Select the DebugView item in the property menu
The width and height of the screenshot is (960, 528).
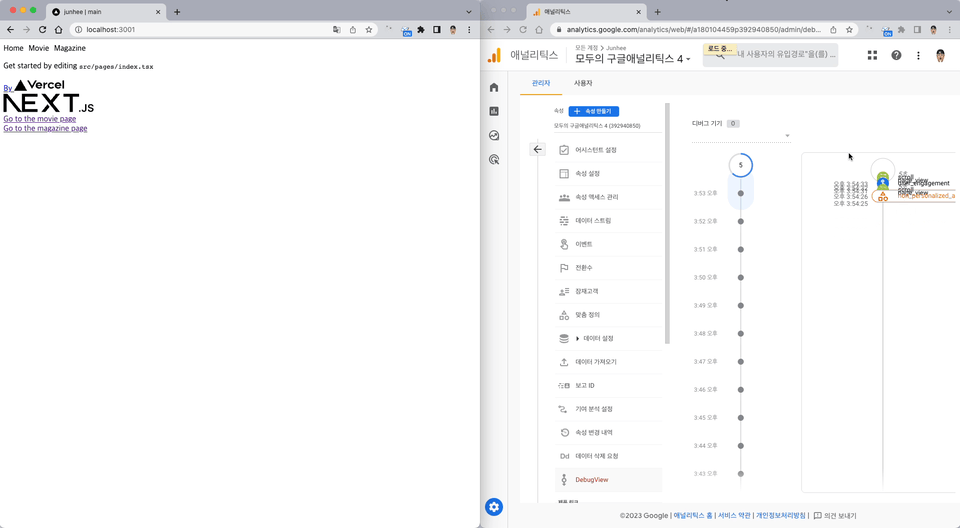(x=609, y=480)
